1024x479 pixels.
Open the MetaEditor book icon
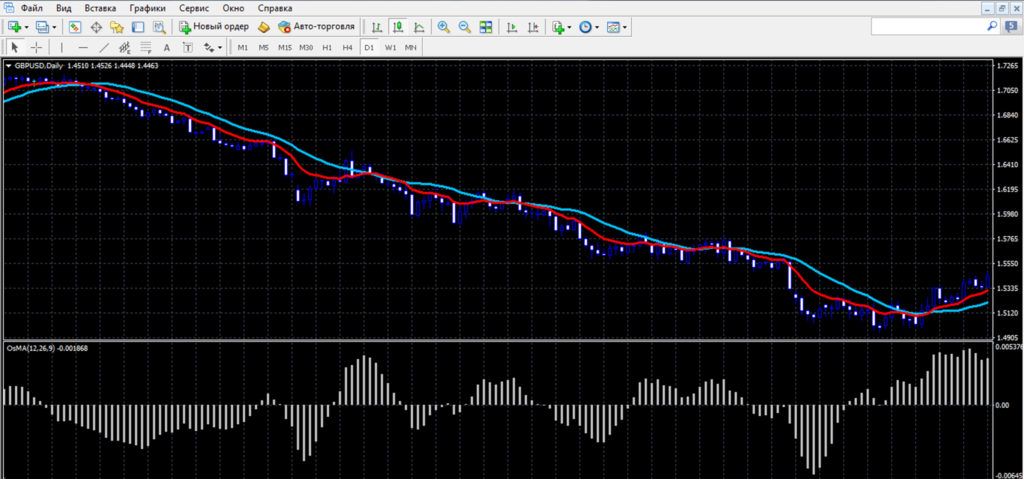[x=264, y=27]
